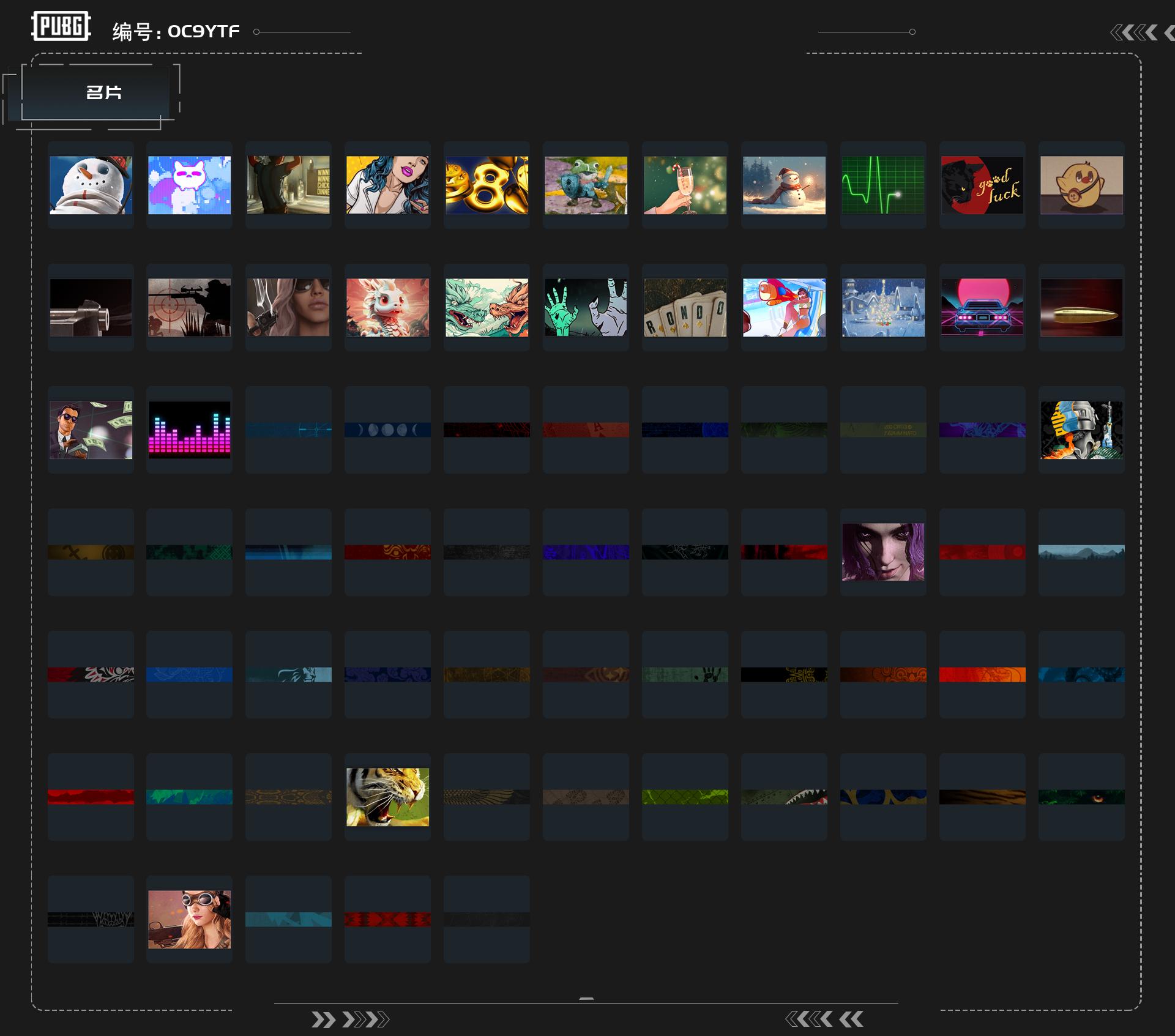Select the black cat good luck nameplate
Image resolution: width=1175 pixels, height=1036 pixels.
[x=982, y=185]
